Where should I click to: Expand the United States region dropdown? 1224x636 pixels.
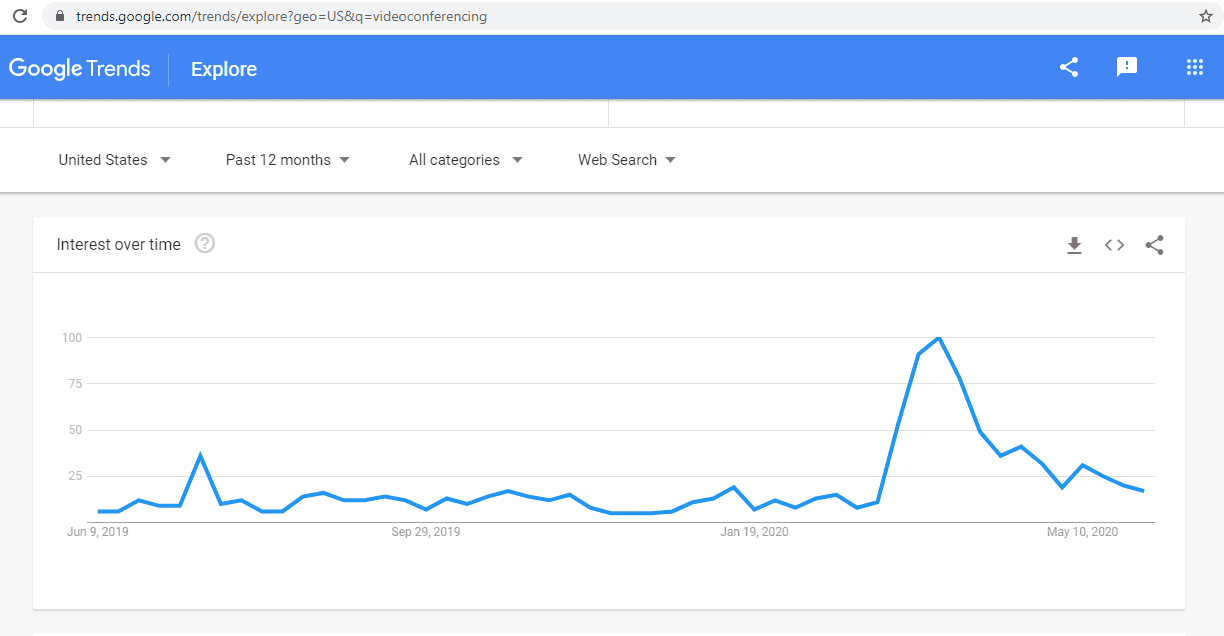click(x=114, y=160)
